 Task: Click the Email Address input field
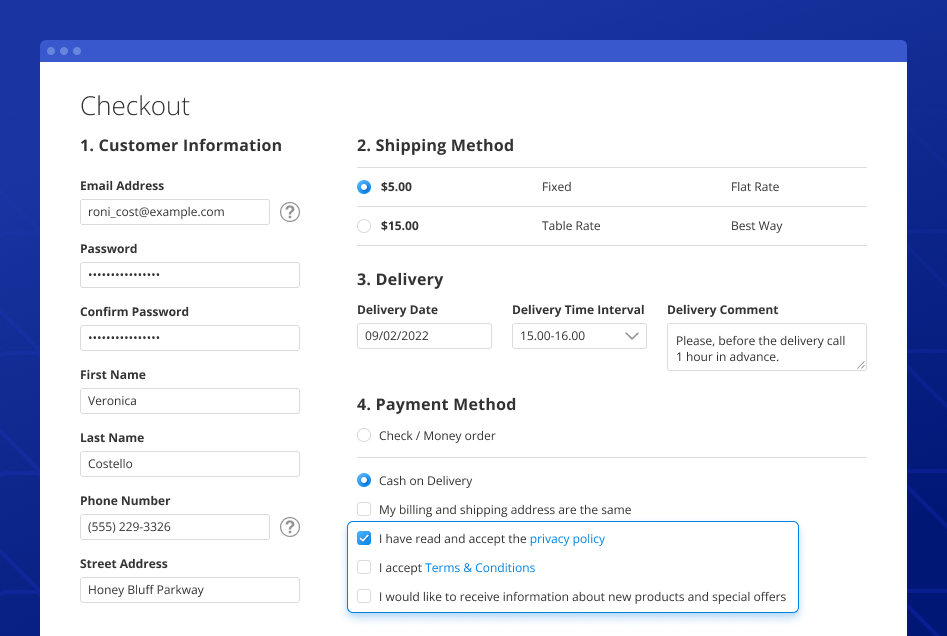coord(174,211)
